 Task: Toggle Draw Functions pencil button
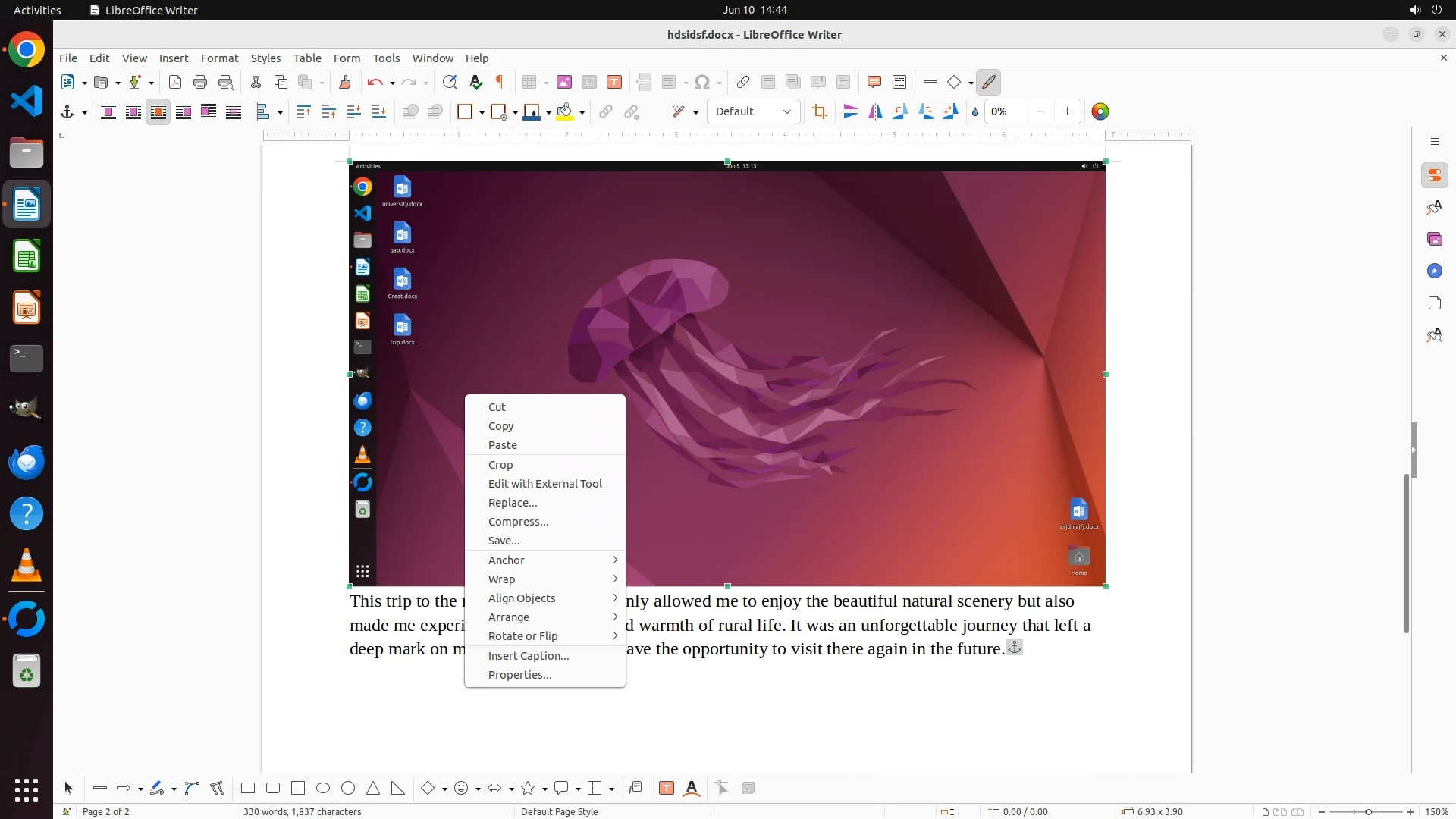point(989,83)
